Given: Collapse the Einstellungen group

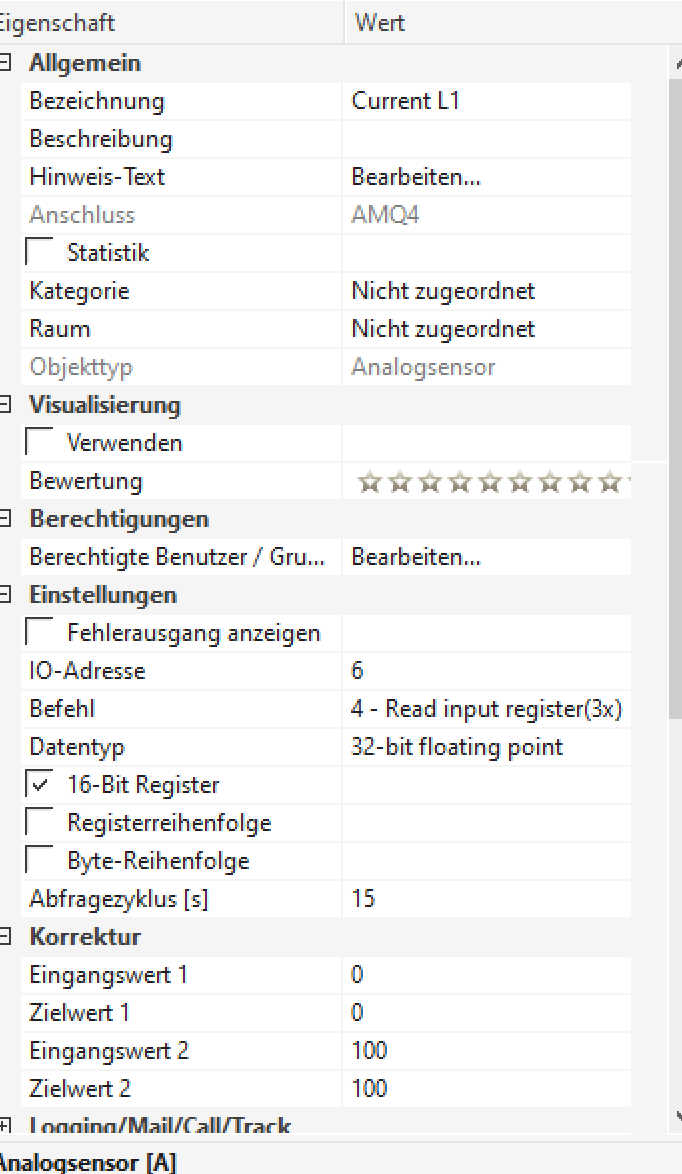Looking at the screenshot, I should point(6,595).
